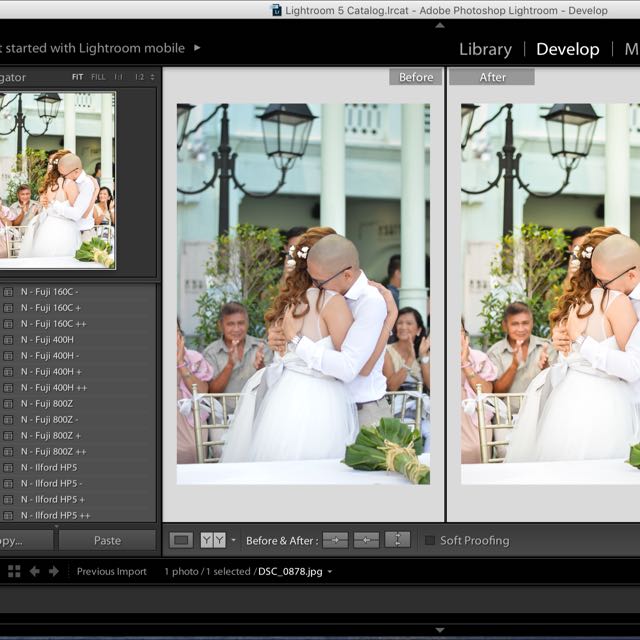This screenshot has height=640, width=640.
Task: Enable the Soft Proofing checkbox
Action: (429, 540)
